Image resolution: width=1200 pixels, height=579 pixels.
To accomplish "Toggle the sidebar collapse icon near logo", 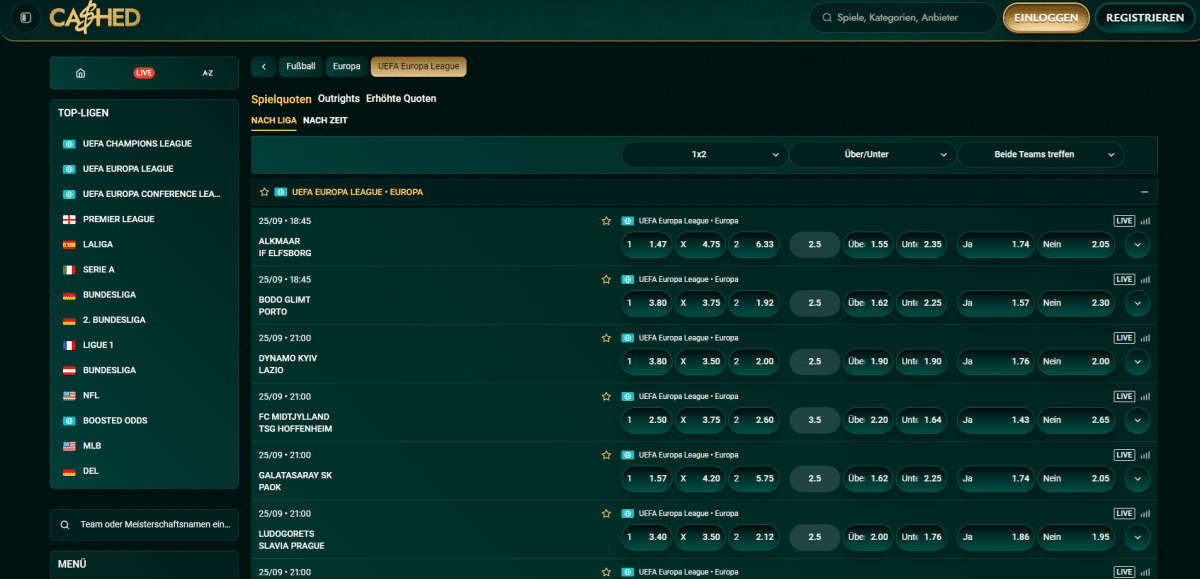I will [25, 18].
